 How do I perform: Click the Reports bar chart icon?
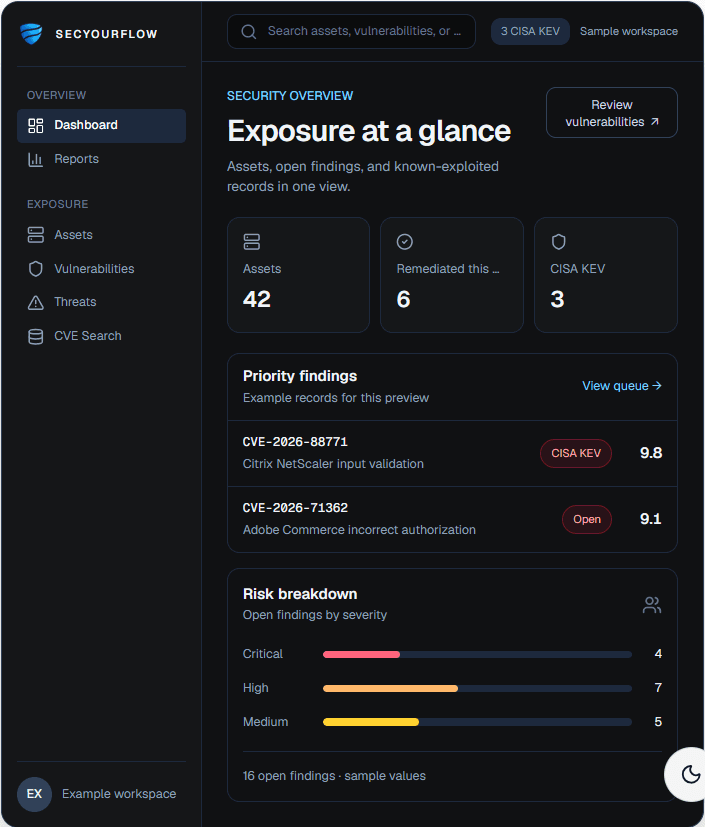tap(35, 159)
